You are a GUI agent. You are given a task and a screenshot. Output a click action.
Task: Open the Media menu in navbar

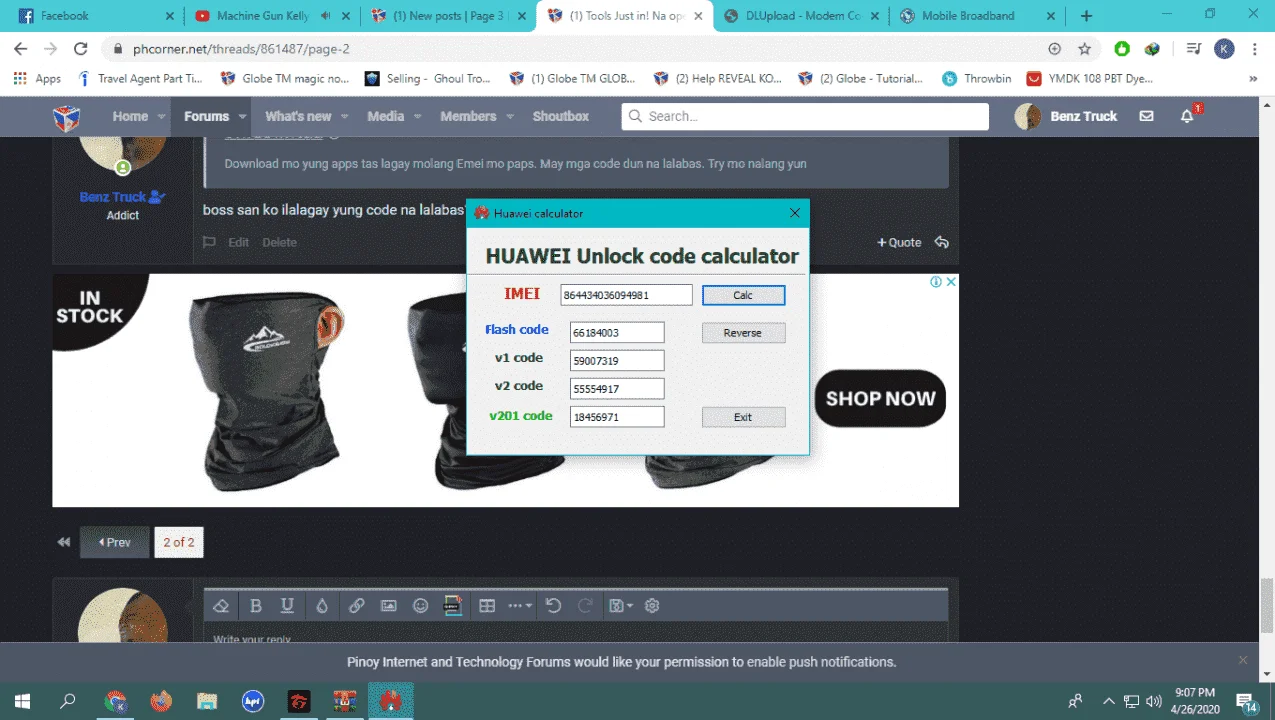tap(385, 116)
